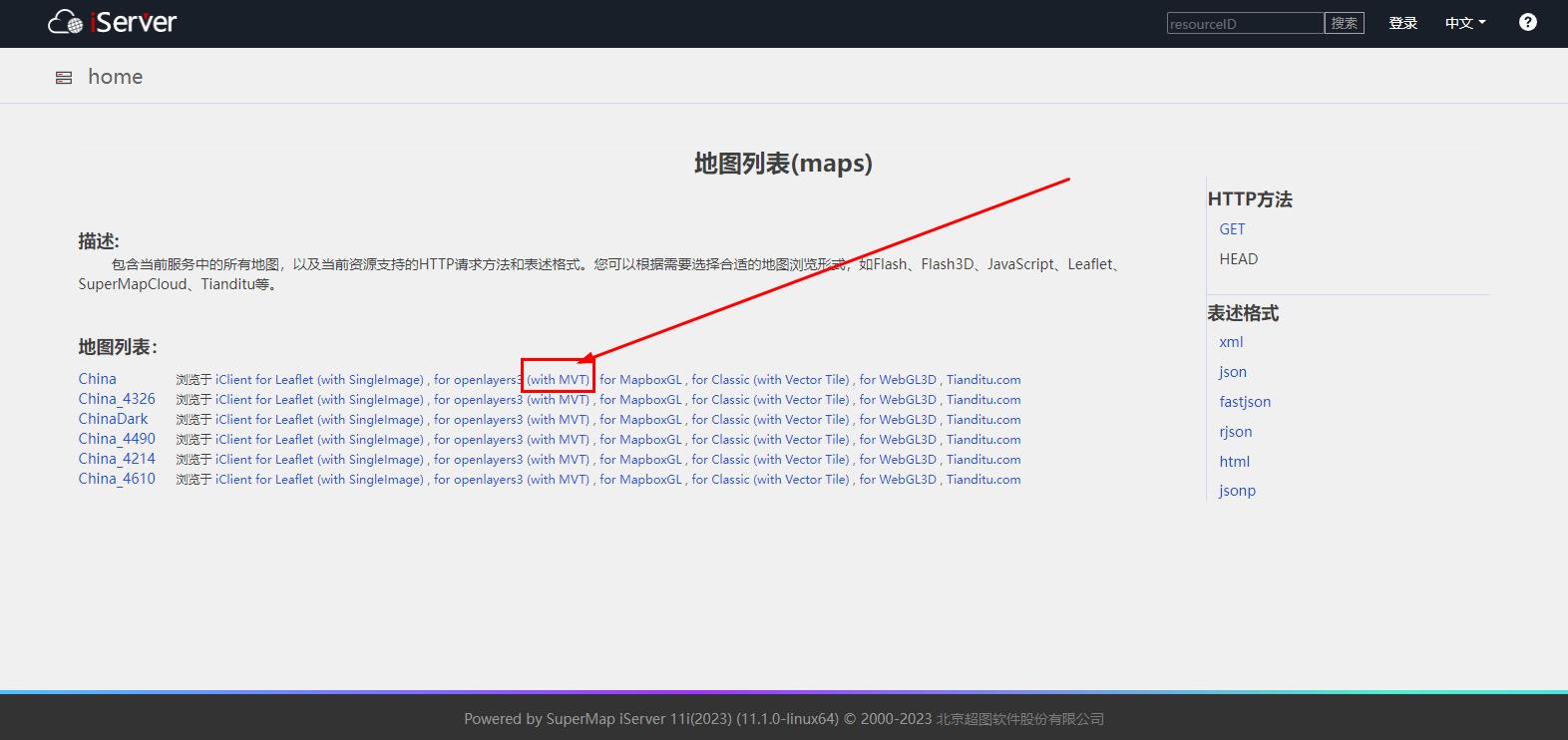Image resolution: width=1568 pixels, height=740 pixels.
Task: Click Tianditu.com in the China_4214 row
Action: click(x=983, y=460)
